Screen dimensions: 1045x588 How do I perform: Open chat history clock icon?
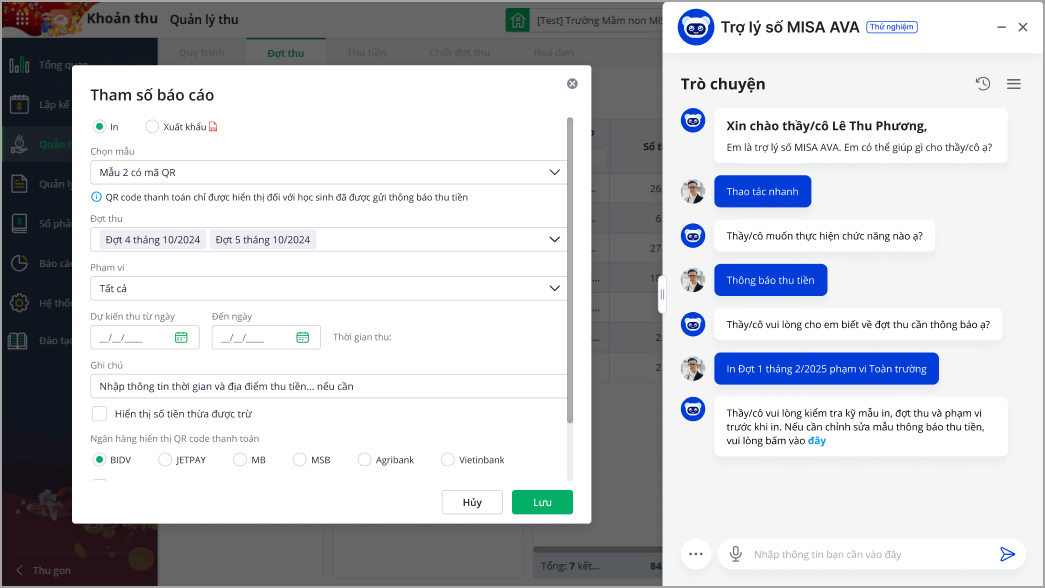pos(983,84)
